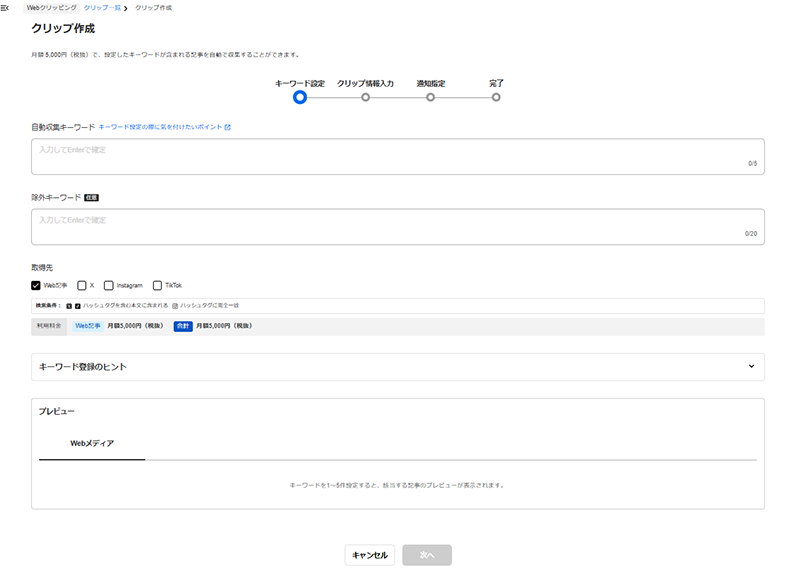Open キーワード設定の際に気を付けたいポイント link
Viewport: 800px width, 577px height.
pos(160,127)
